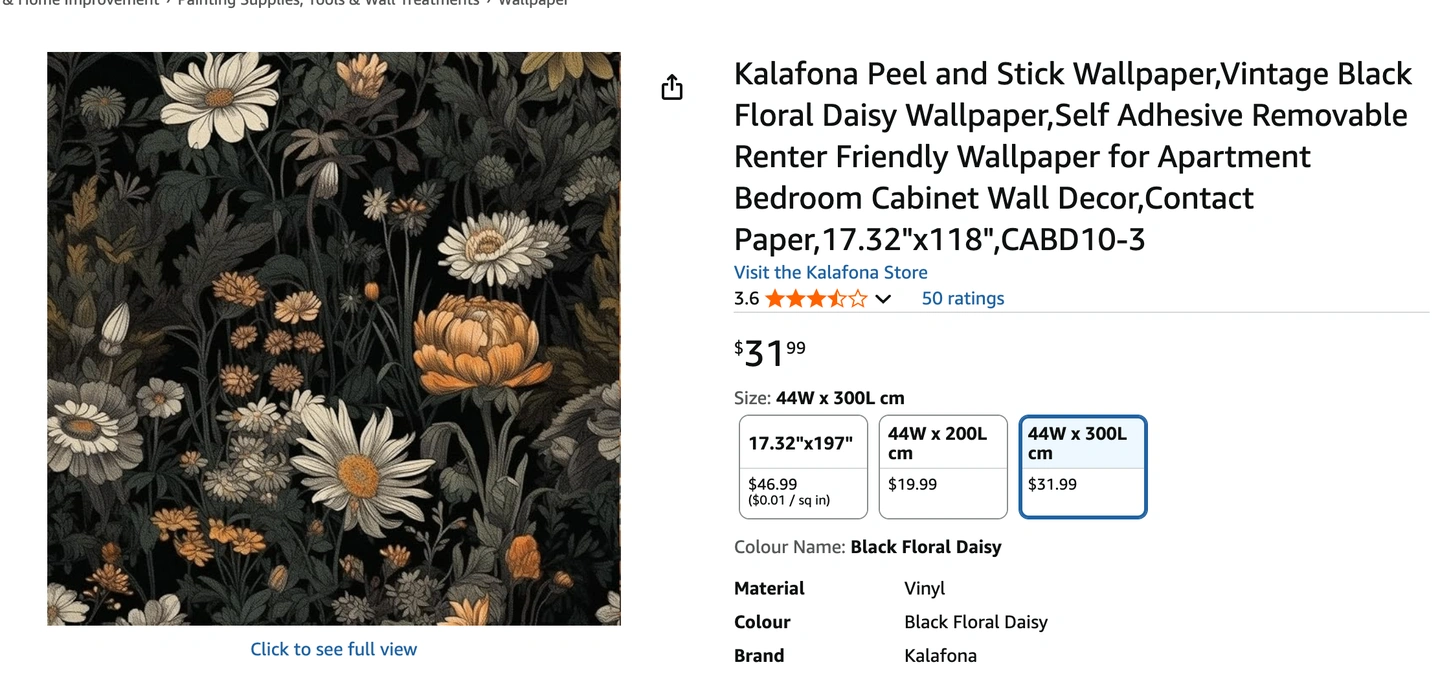
Task: Open the floral wallpaper product image
Action: 333,338
